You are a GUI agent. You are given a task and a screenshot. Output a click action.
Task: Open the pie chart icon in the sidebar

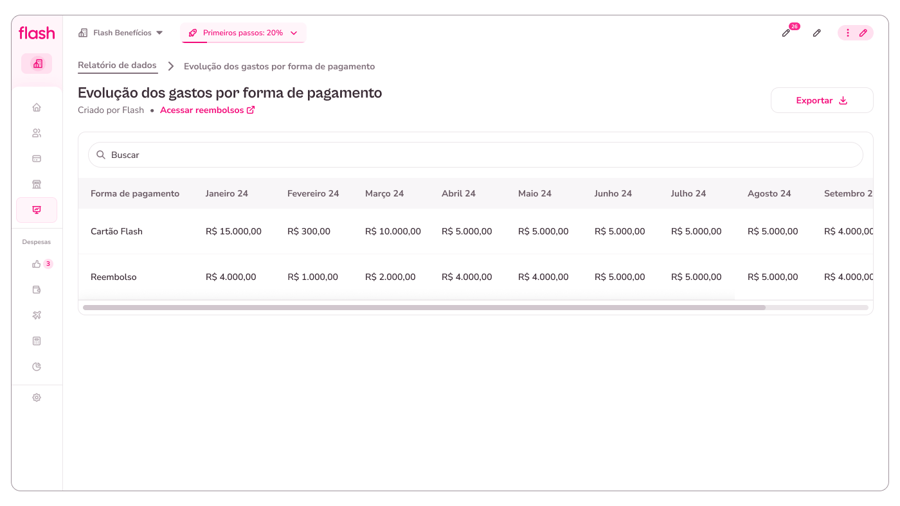[37, 367]
